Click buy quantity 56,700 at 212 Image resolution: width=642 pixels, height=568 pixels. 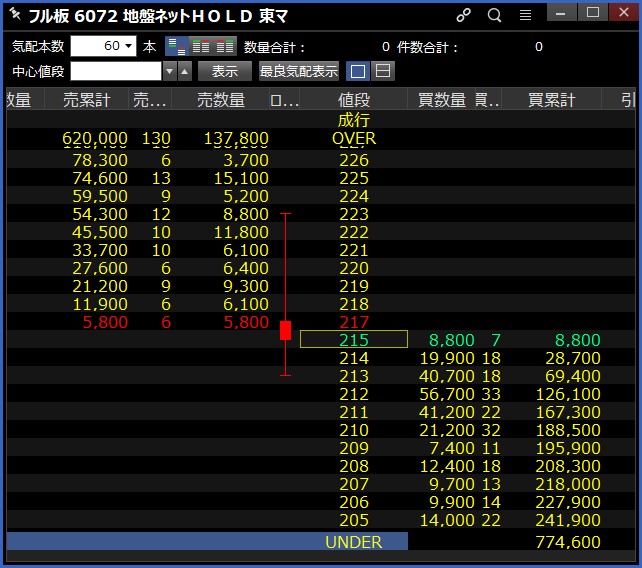click(447, 394)
